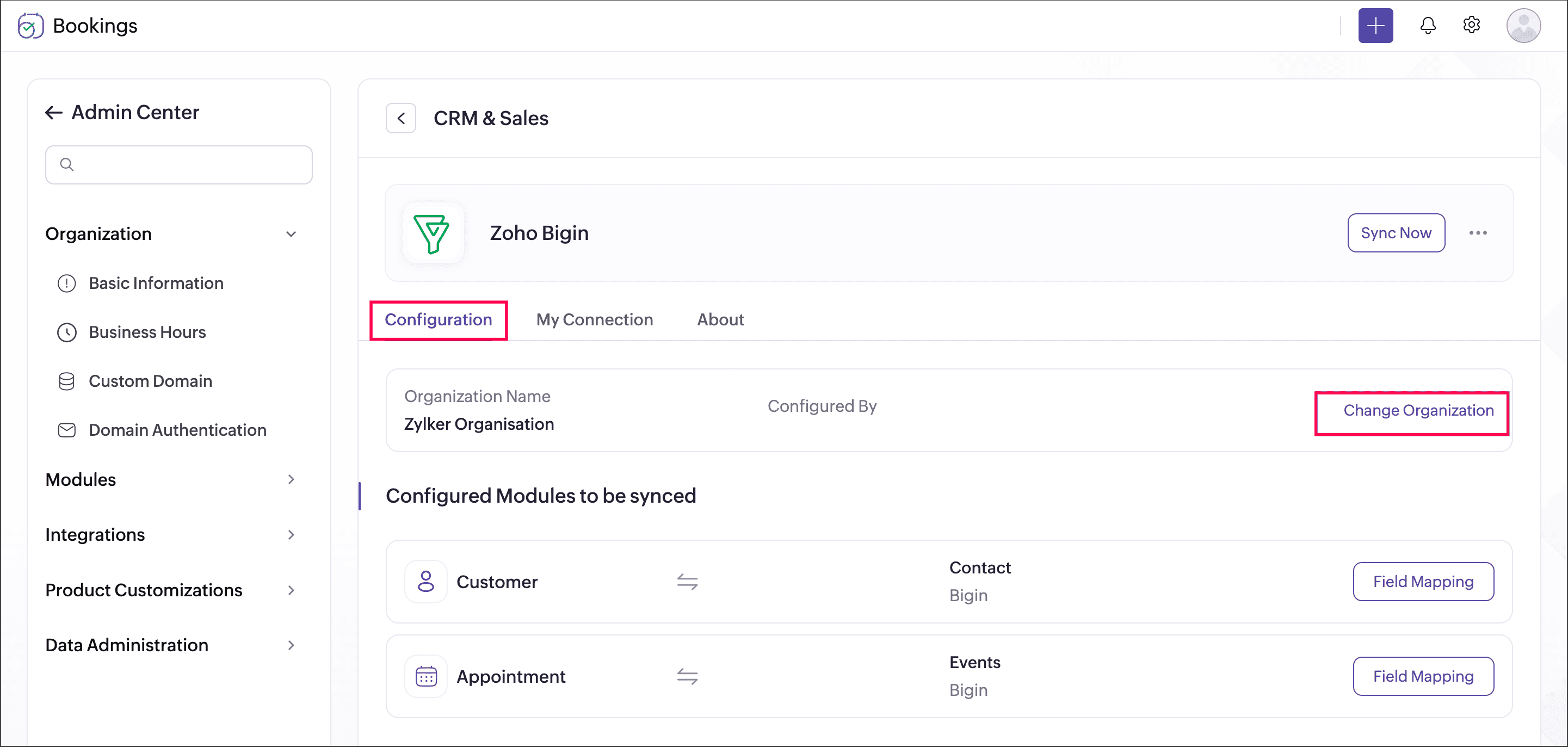Open Field Mapping for Customer module
The height and width of the screenshot is (747, 1568).
click(1423, 582)
